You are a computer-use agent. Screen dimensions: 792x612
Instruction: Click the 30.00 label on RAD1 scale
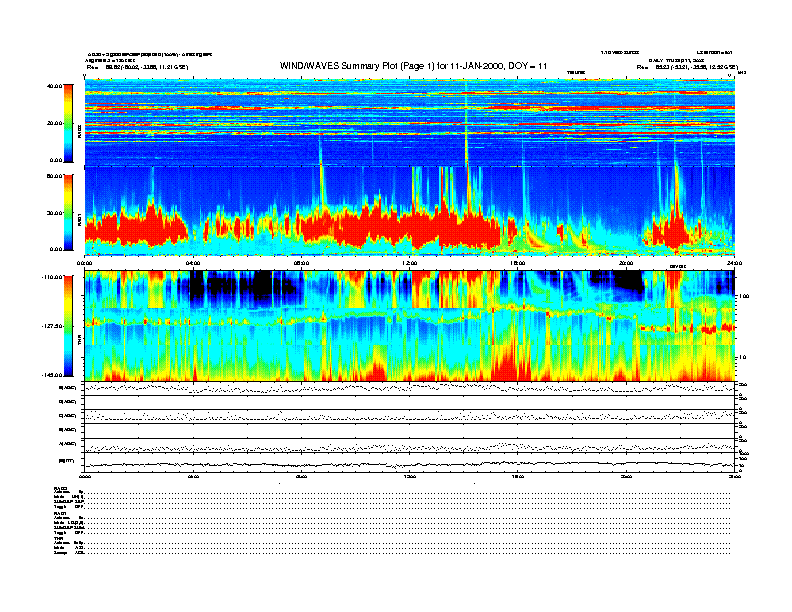click(54, 213)
